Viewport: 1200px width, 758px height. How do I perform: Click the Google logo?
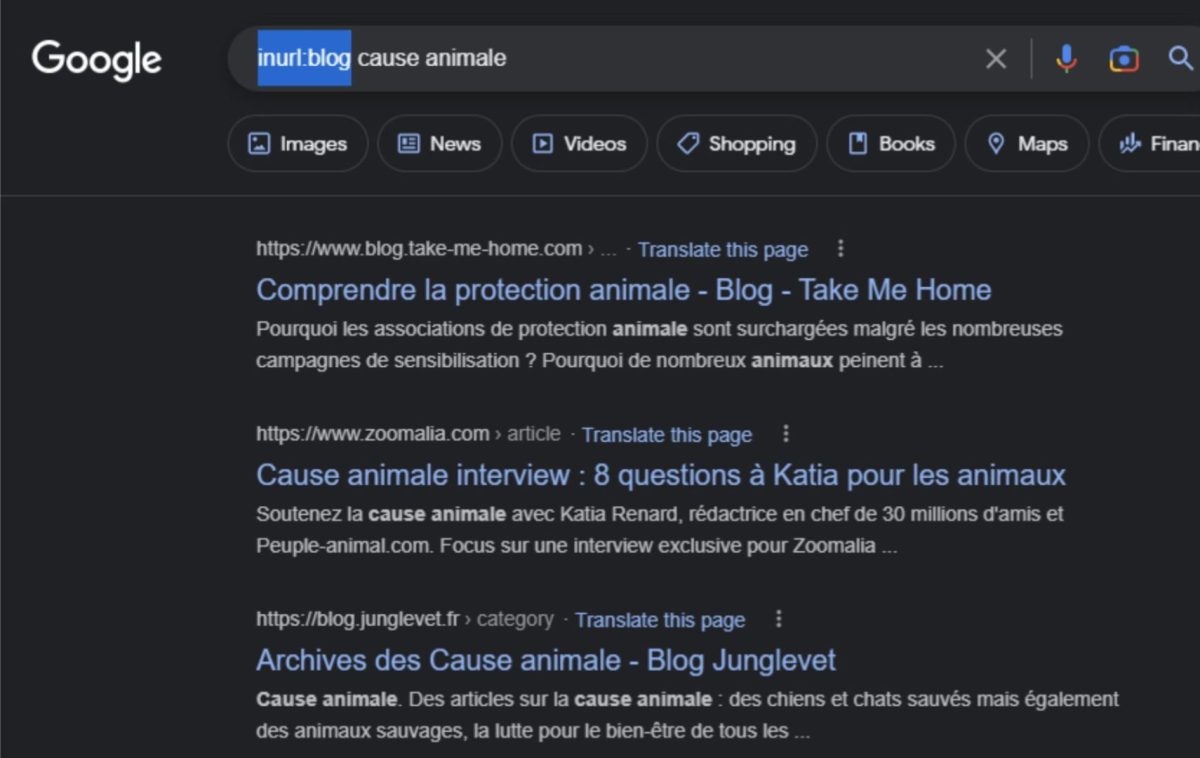click(96, 60)
